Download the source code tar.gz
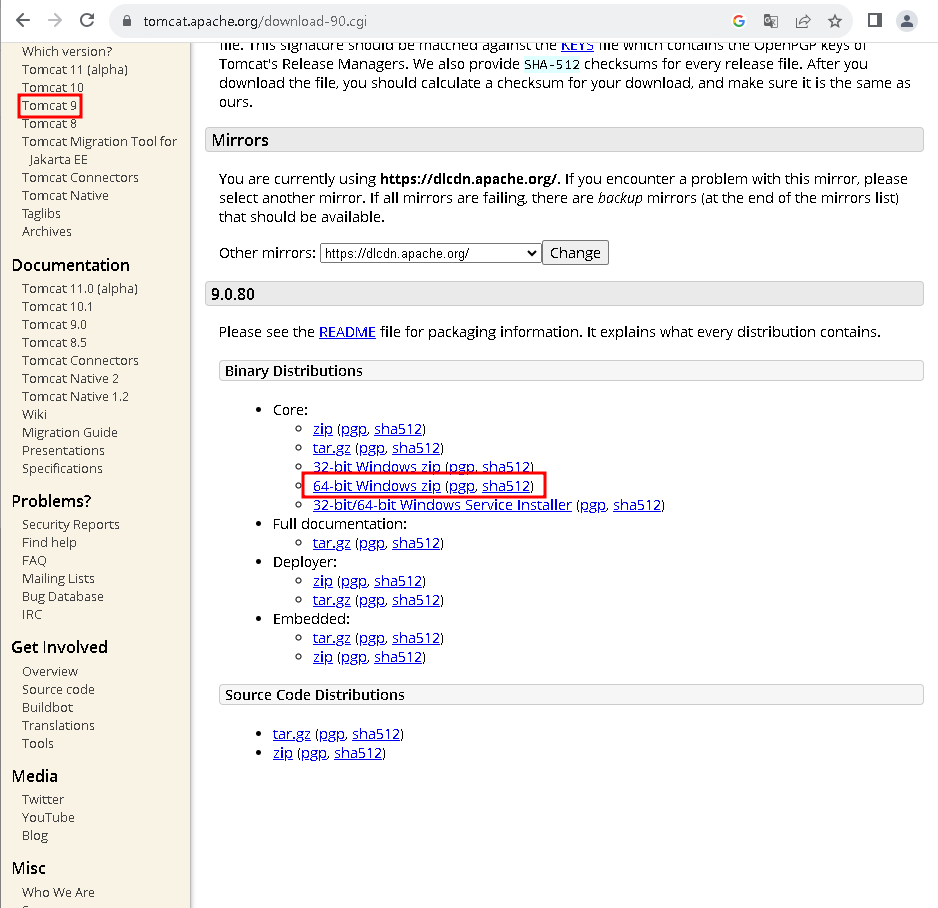 (291, 734)
